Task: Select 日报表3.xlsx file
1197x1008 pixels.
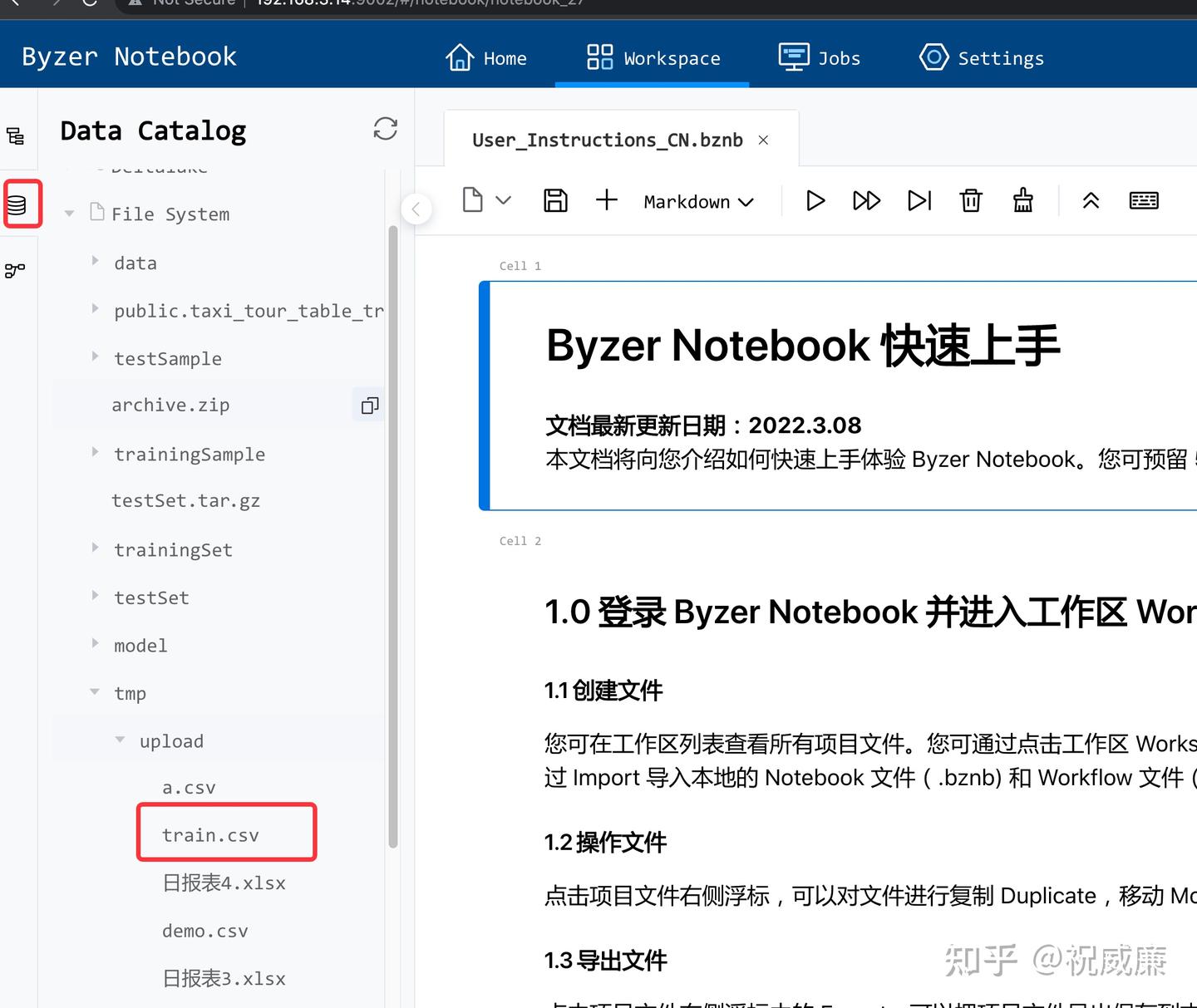Action: pos(224,979)
